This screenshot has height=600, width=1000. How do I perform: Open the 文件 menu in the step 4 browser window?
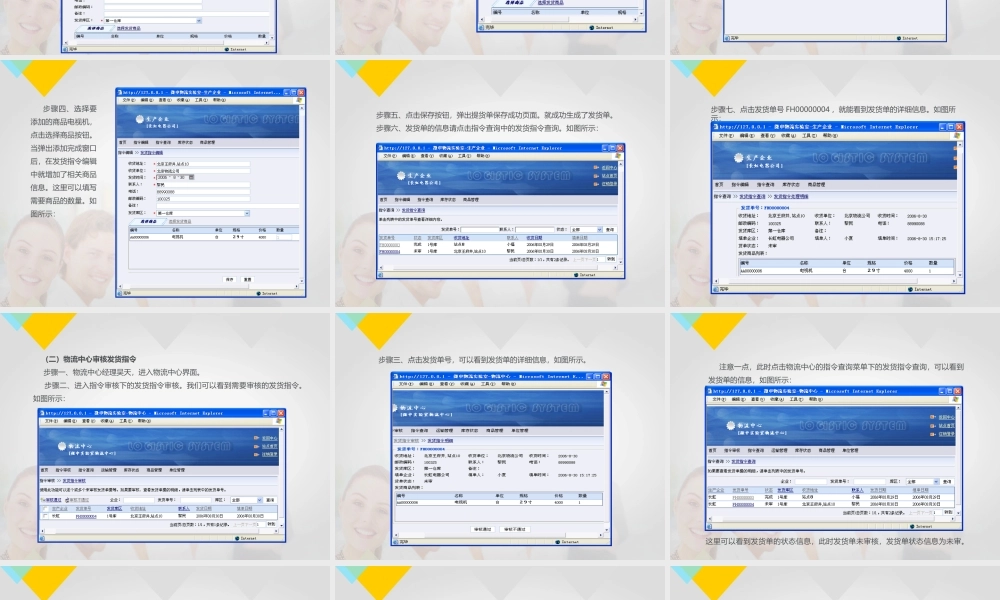[x=128, y=100]
